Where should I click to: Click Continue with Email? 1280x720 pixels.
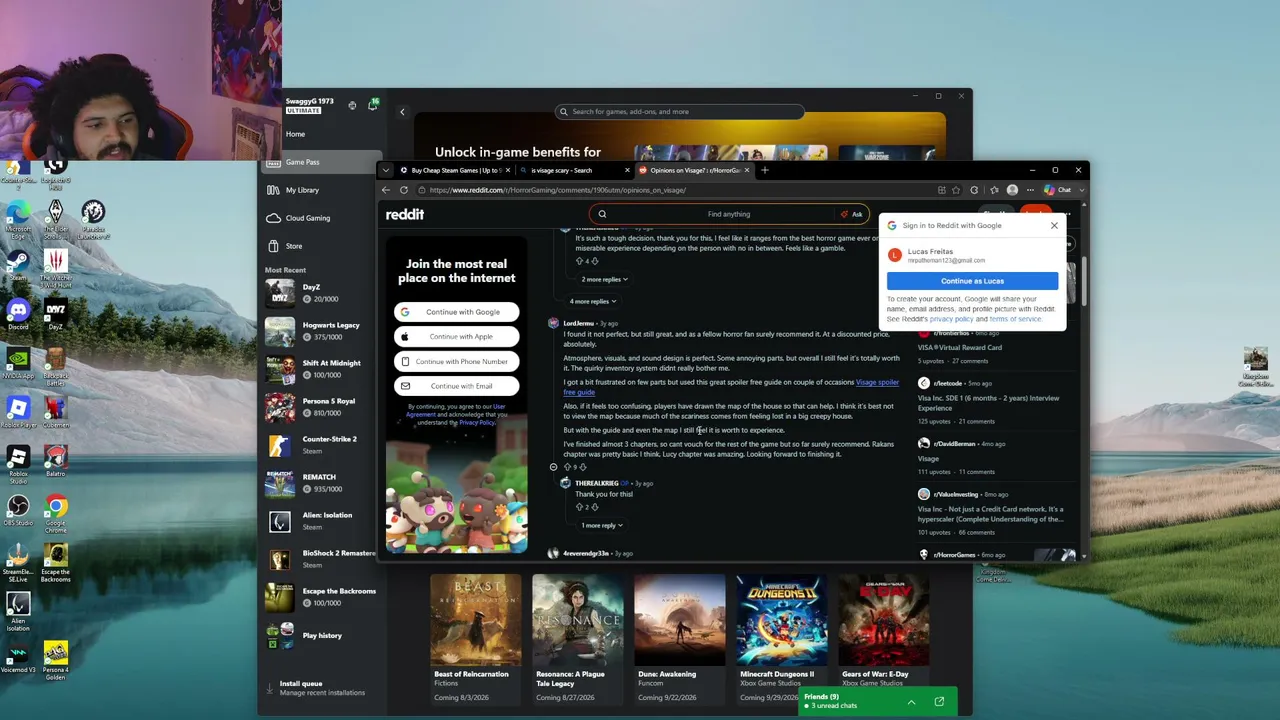coord(456,386)
